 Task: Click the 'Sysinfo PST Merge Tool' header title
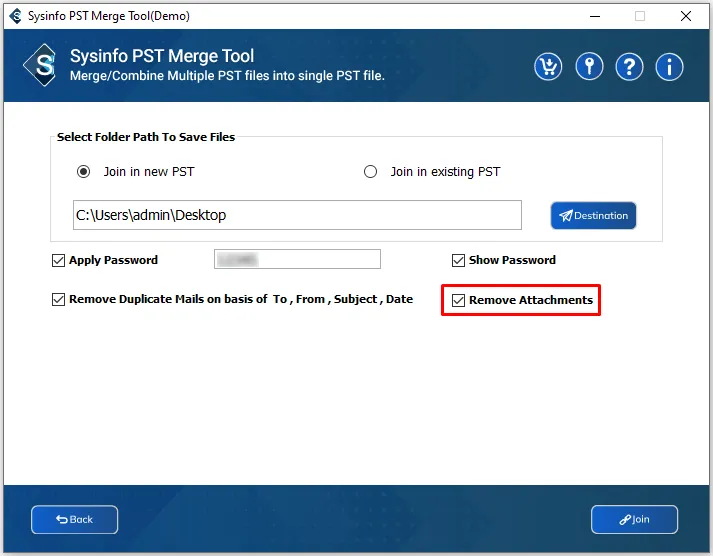(162, 56)
